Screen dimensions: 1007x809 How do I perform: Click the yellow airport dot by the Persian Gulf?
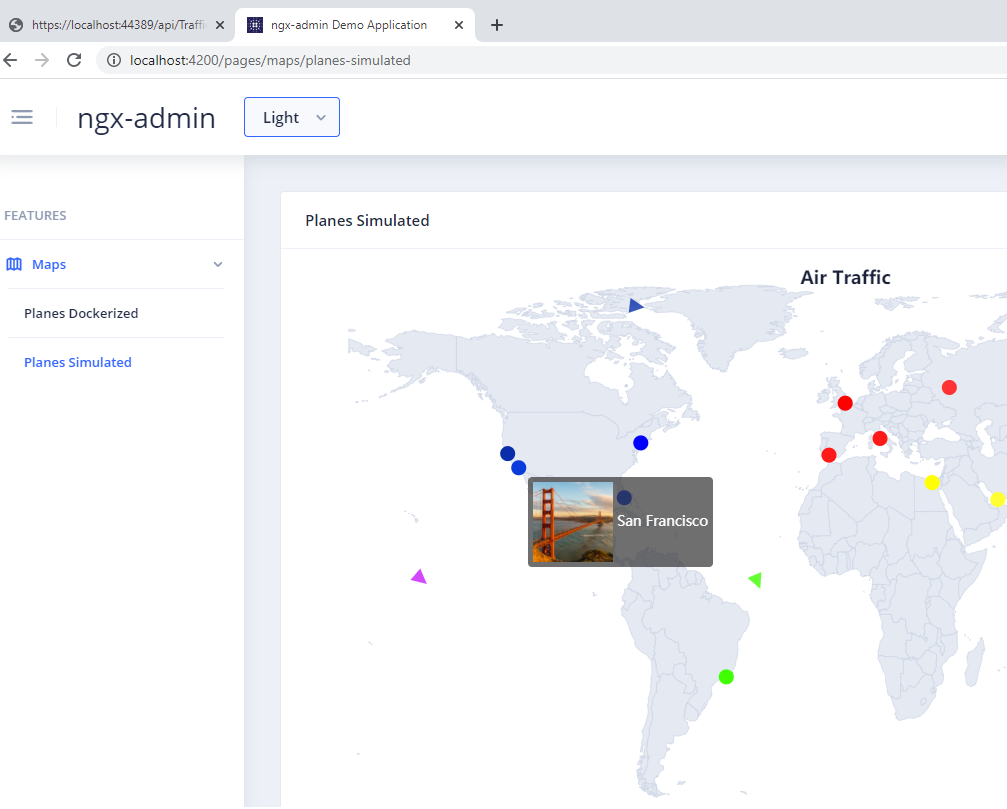pyautogui.click(x=997, y=499)
